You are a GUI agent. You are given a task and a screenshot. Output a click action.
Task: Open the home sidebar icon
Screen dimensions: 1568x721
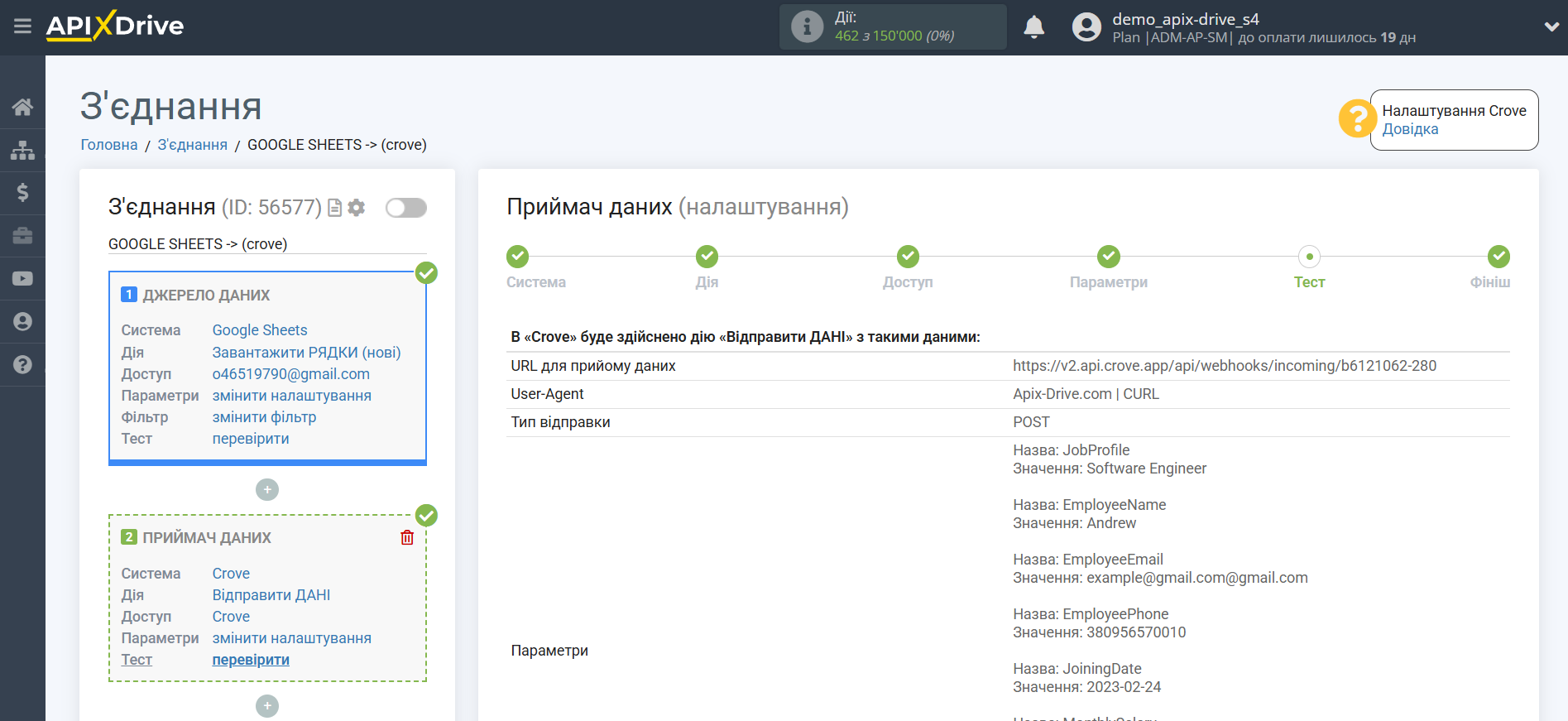[22, 107]
